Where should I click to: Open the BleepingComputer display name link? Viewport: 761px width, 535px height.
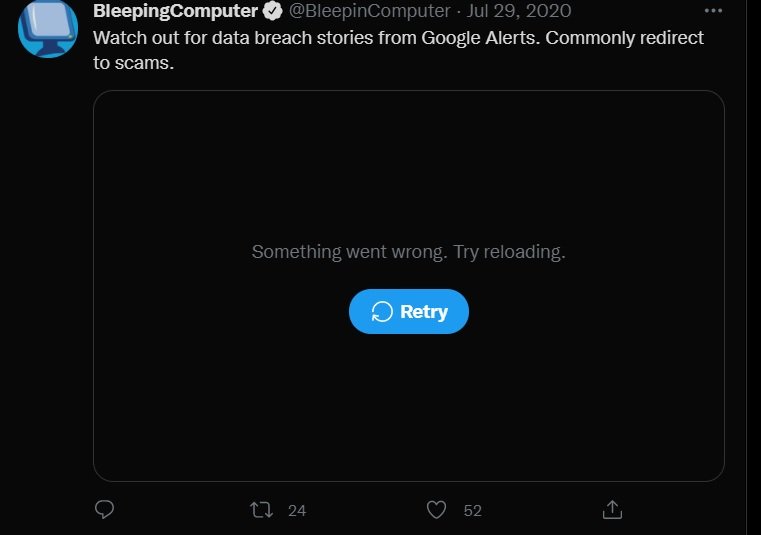point(175,11)
